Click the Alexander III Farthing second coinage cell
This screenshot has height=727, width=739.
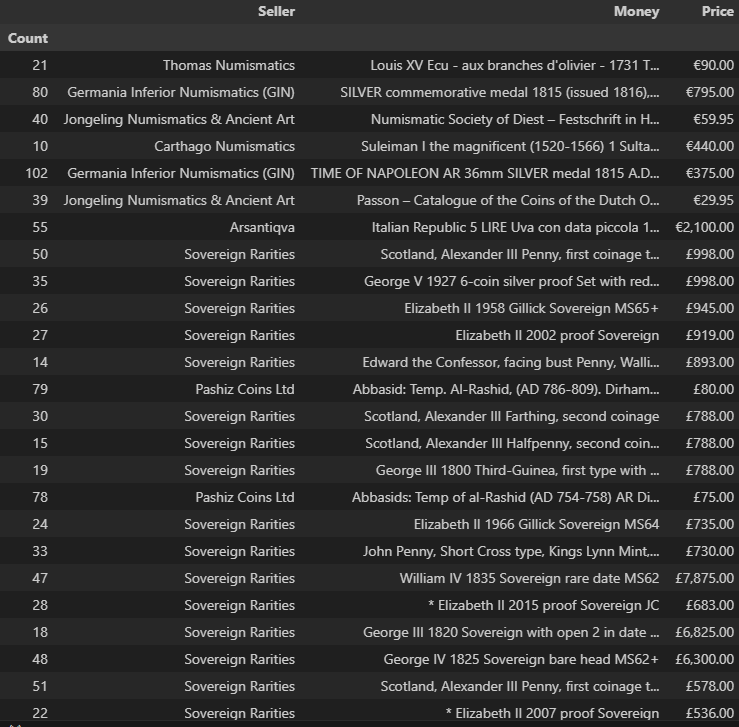[511, 416]
